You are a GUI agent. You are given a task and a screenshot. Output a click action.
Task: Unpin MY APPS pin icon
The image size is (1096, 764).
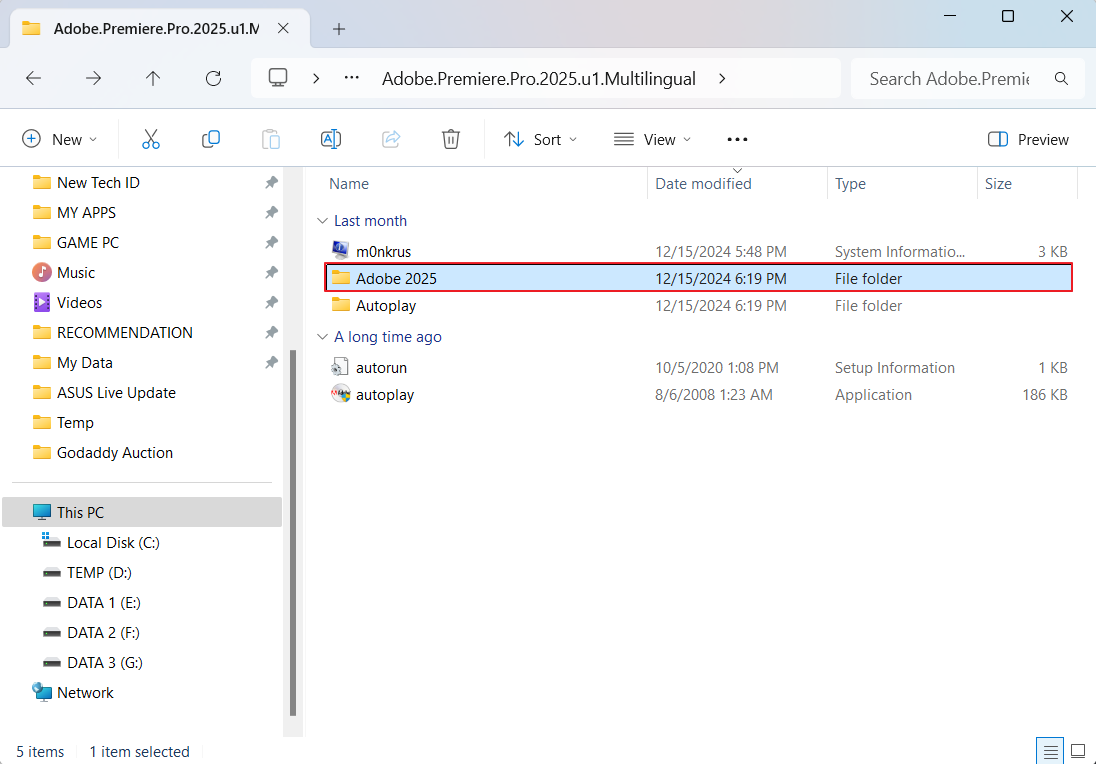tap(271, 212)
